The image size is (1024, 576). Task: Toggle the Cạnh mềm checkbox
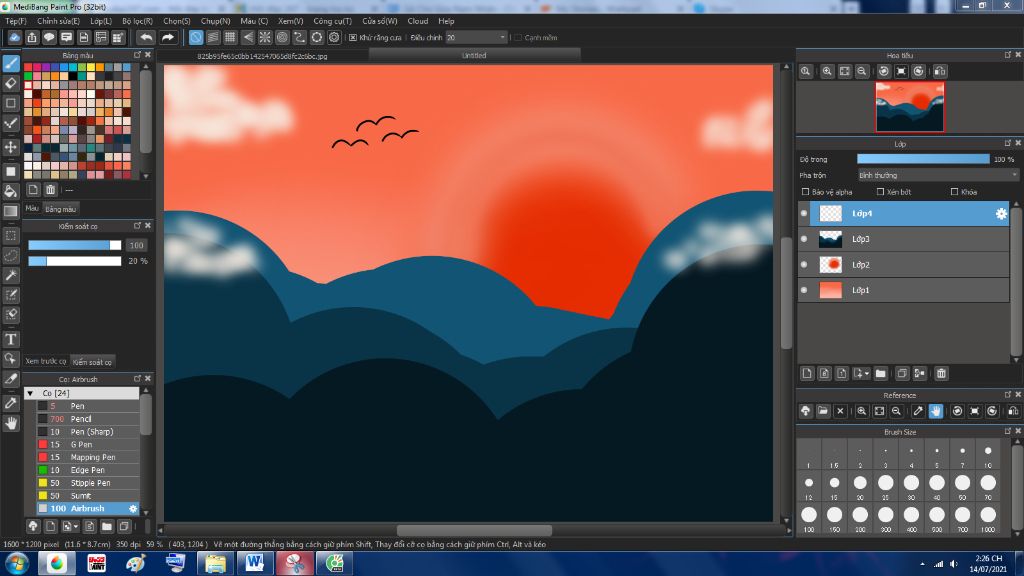click(518, 37)
